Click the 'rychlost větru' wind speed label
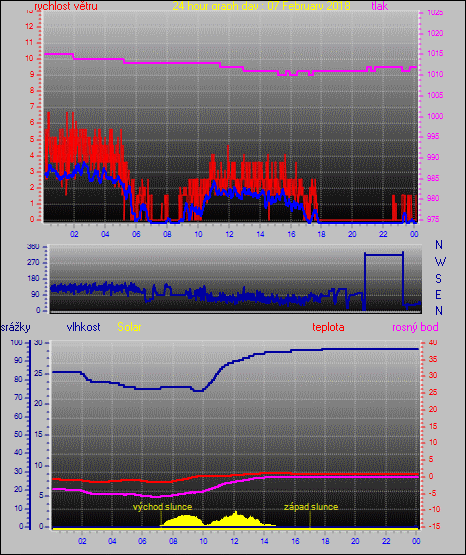466x555 pixels. point(66,6)
